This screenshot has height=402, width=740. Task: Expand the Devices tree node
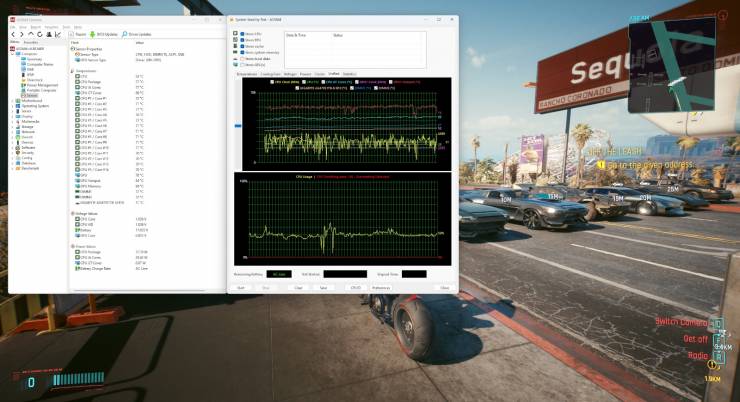tap(13, 142)
